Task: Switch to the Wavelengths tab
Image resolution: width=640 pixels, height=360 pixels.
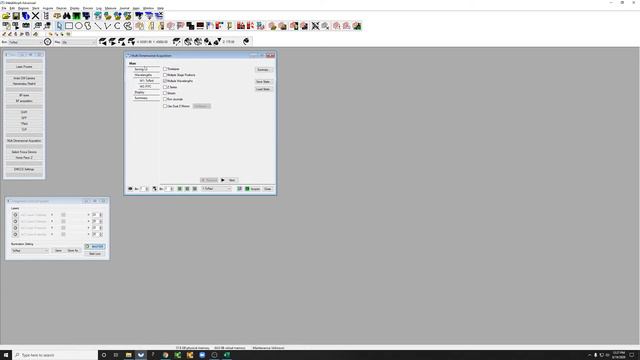Action: tap(144, 75)
